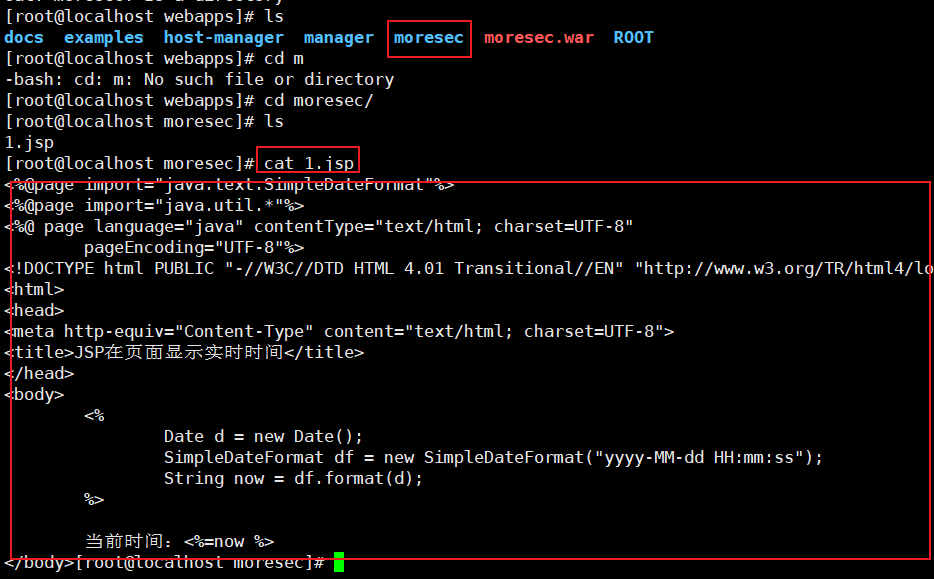934x579 pixels.
Task: Click the String now = df.format(d) line
Action: pos(293,478)
